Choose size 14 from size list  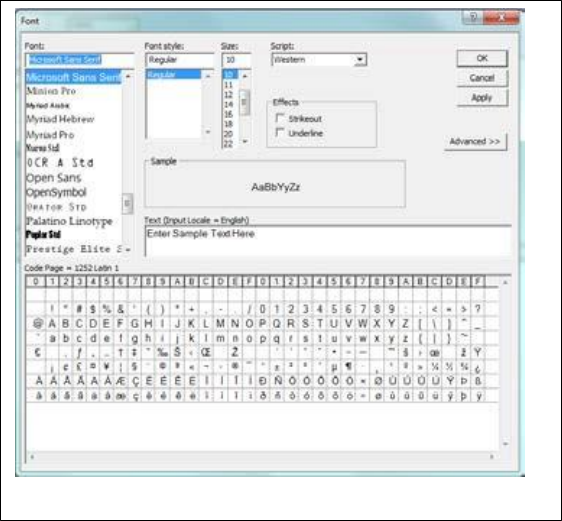228,104
